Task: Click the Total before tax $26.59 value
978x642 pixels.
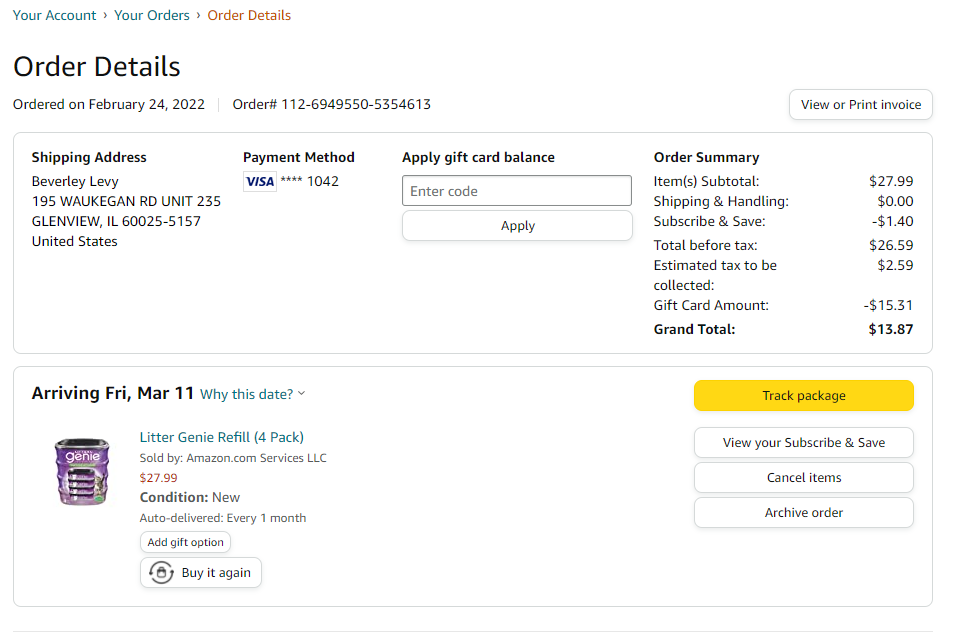Action: coord(891,245)
